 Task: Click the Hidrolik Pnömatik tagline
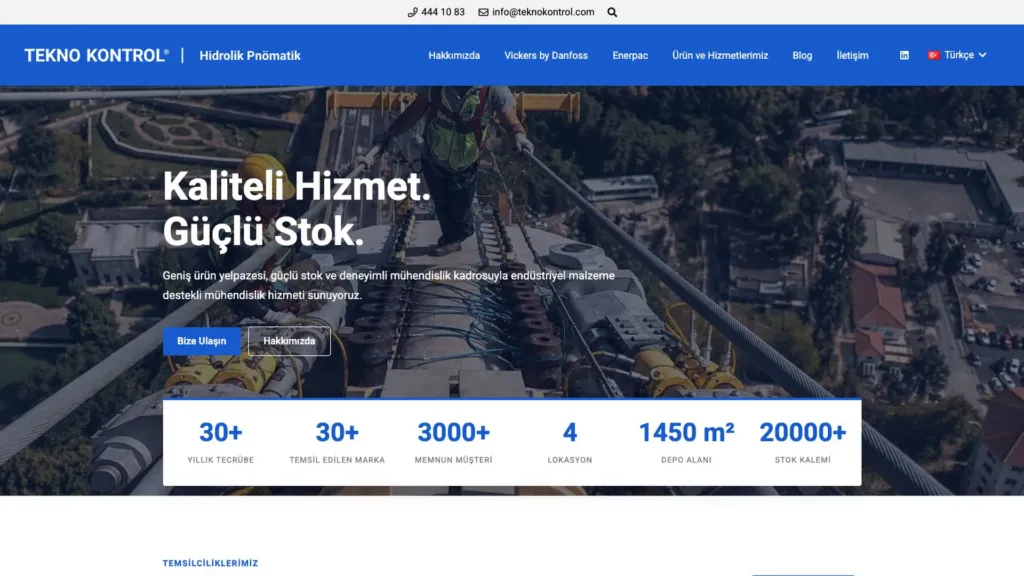pyautogui.click(x=249, y=56)
